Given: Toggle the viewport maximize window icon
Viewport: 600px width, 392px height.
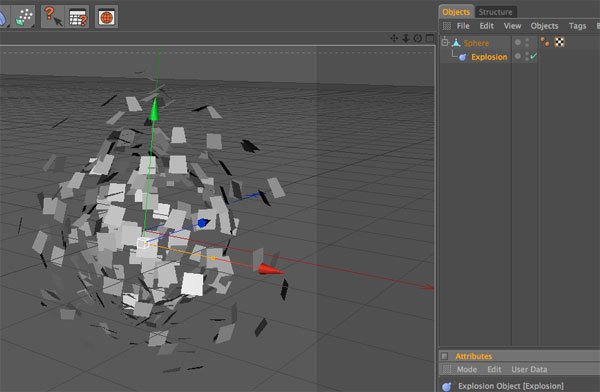Looking at the screenshot, I should pos(430,38).
